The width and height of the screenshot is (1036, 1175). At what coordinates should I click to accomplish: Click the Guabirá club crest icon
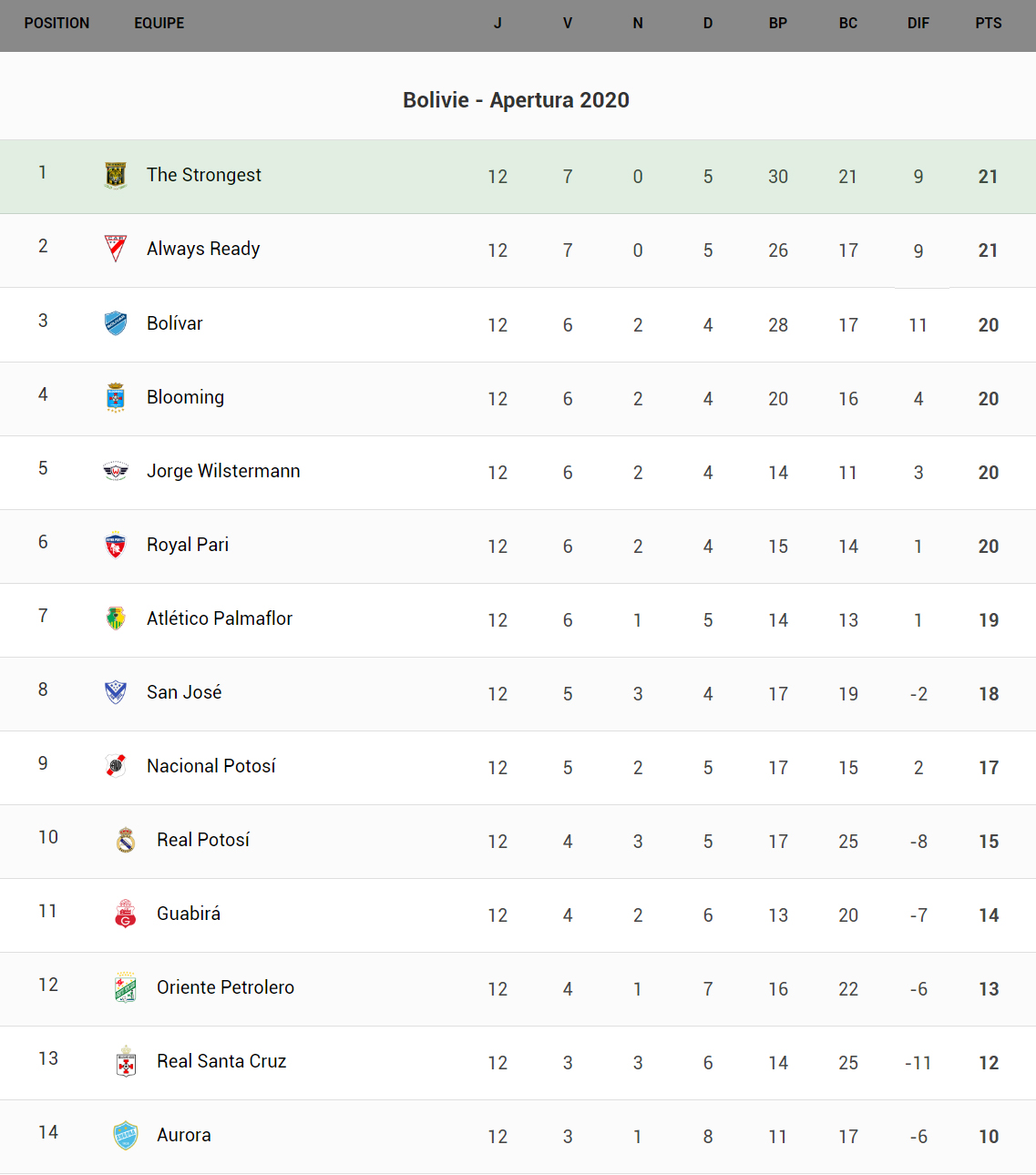tap(126, 914)
